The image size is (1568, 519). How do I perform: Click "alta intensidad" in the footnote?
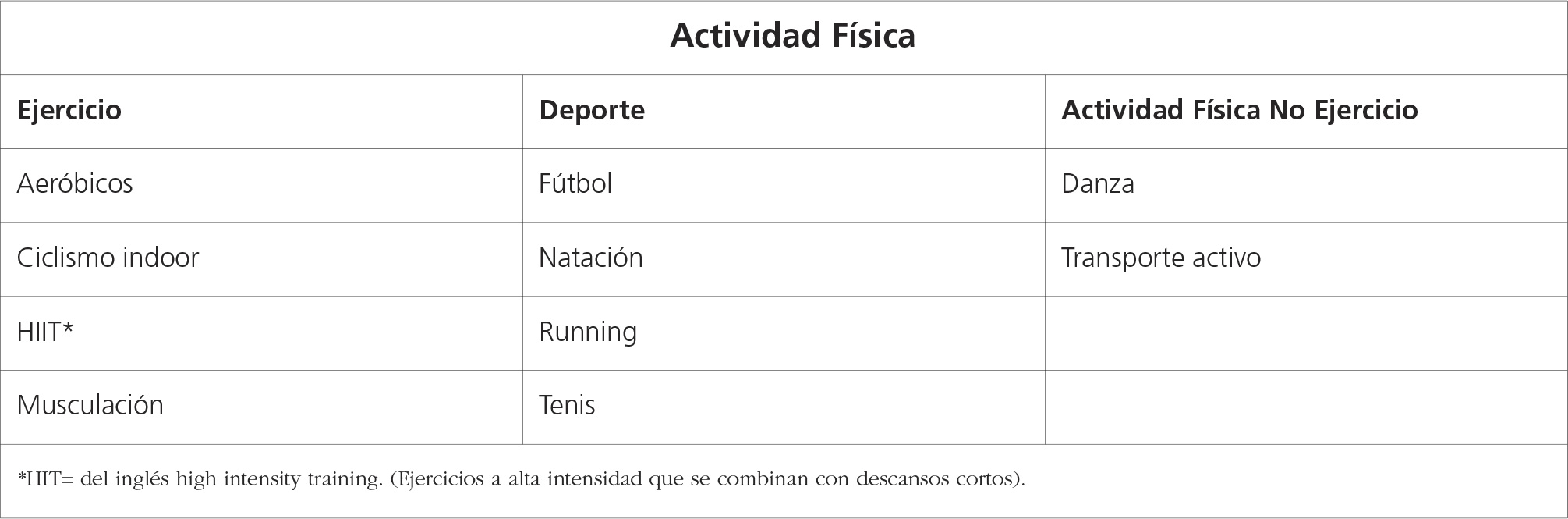[575, 478]
